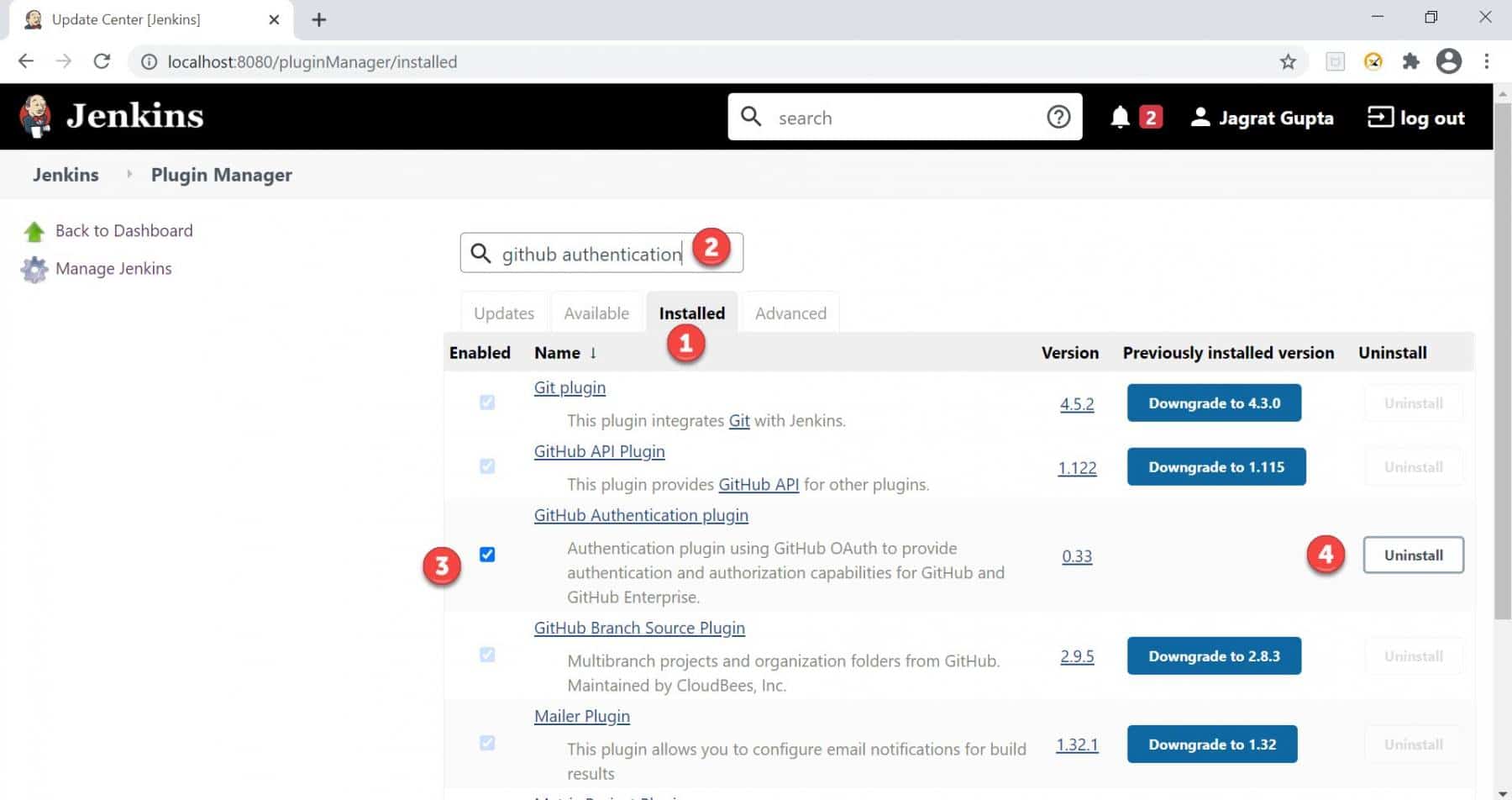1512x800 pixels.
Task: Click the site information icon in address bar
Action: point(149,61)
